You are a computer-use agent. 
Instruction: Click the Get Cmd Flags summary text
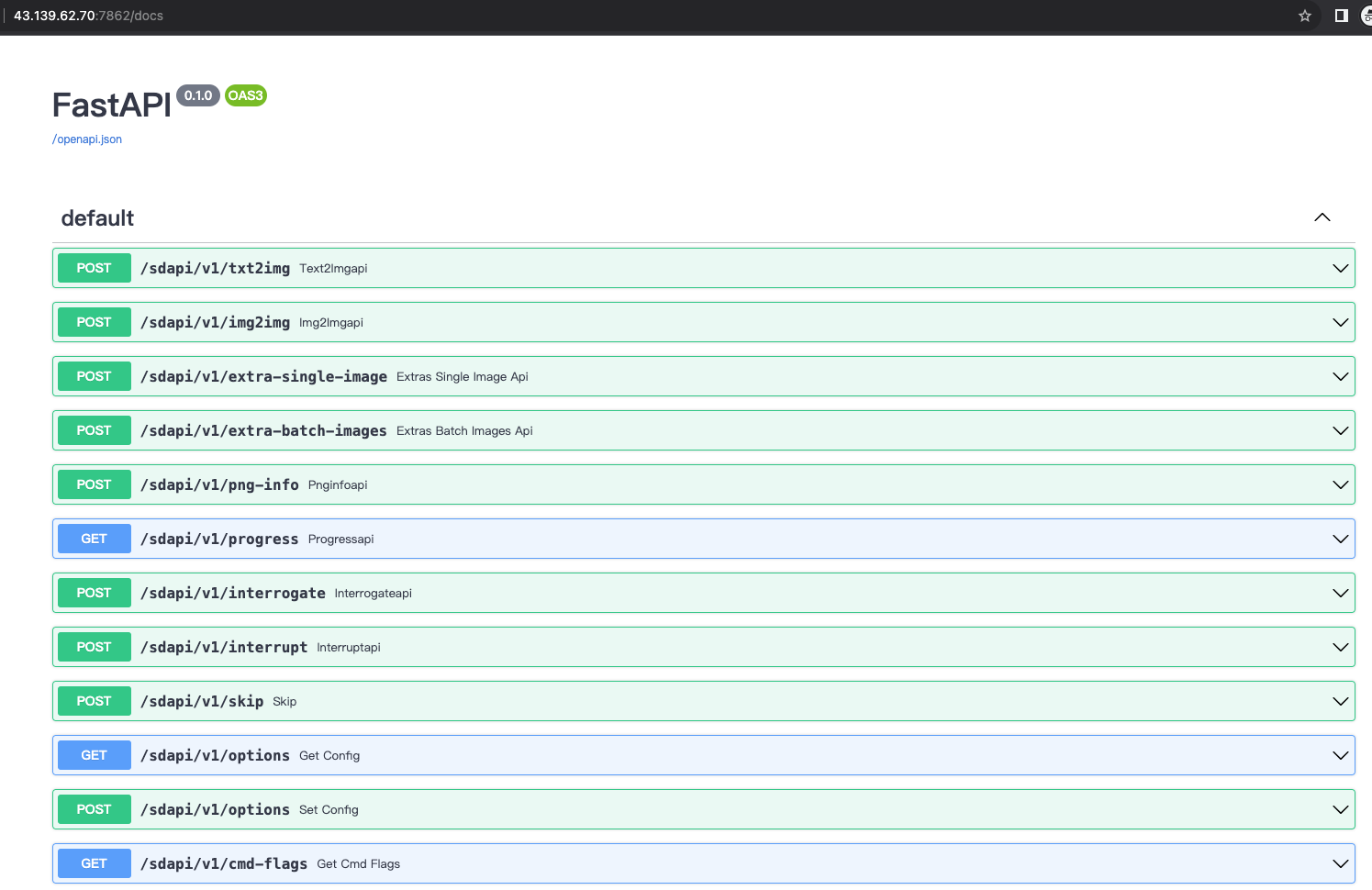click(359, 864)
